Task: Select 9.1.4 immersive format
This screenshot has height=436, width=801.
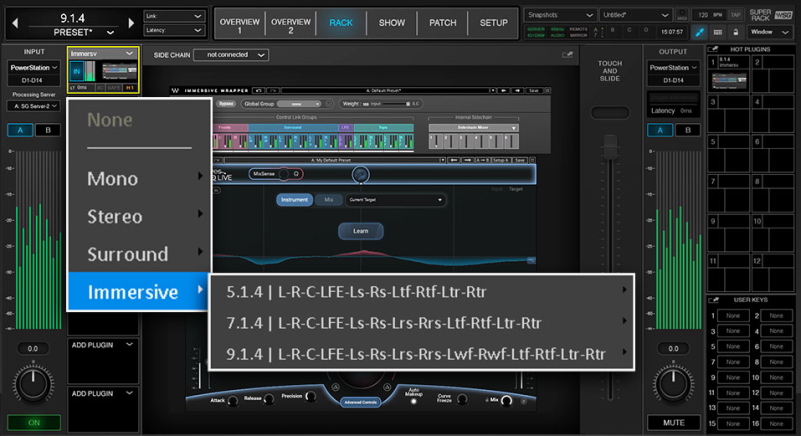Action: tap(422, 354)
